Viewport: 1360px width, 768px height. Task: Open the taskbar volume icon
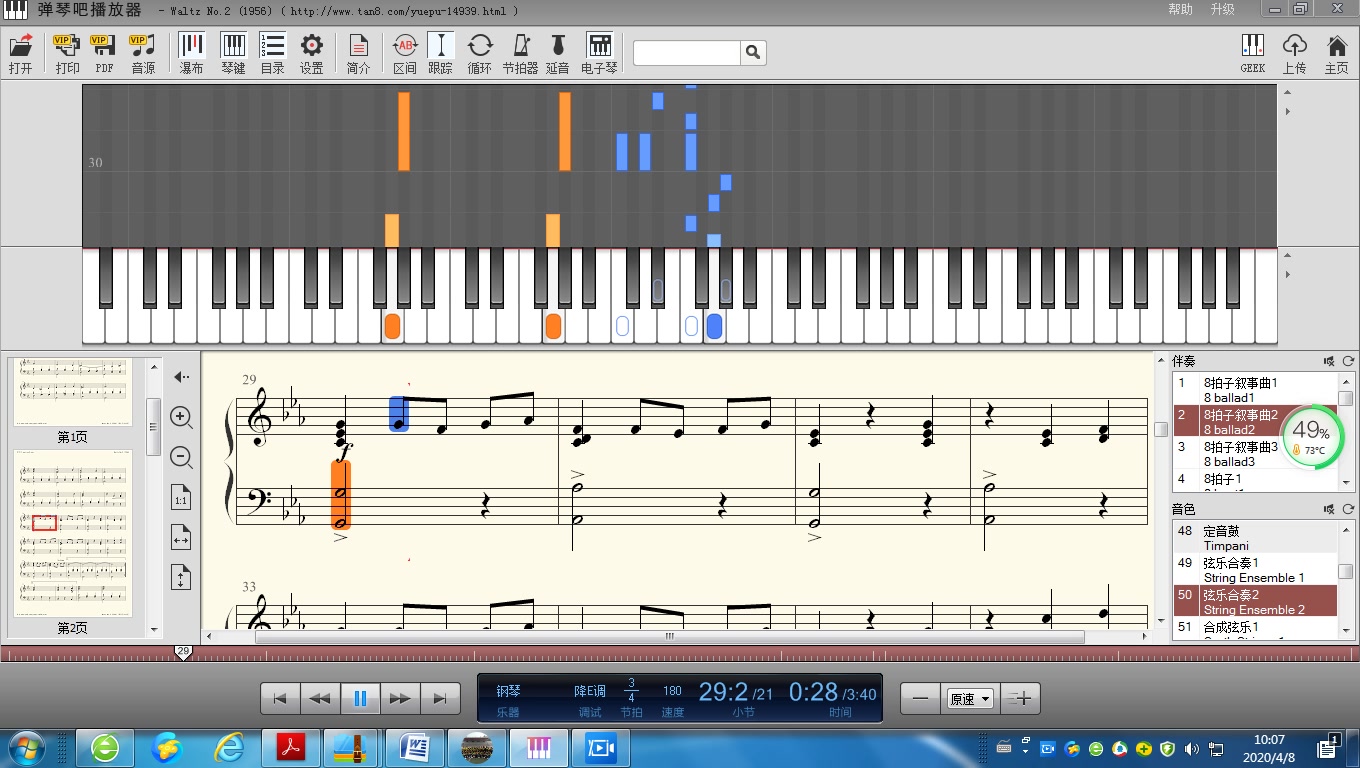[1192, 748]
